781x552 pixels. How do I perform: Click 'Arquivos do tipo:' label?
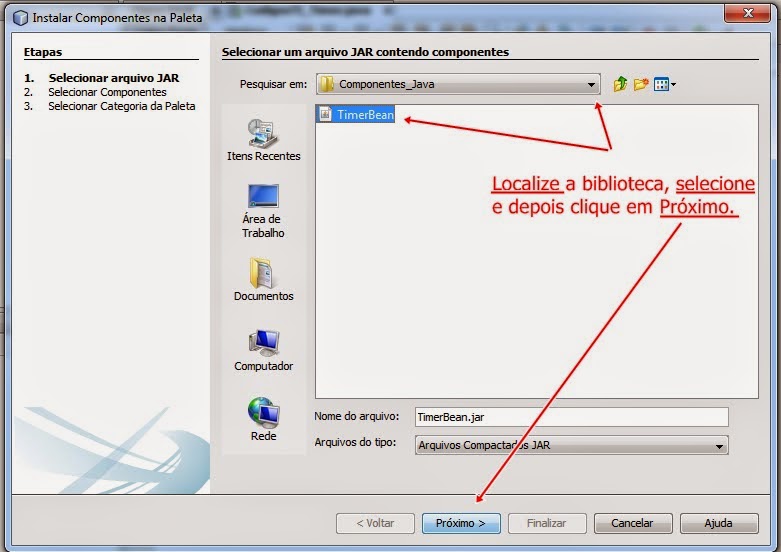tap(355, 442)
